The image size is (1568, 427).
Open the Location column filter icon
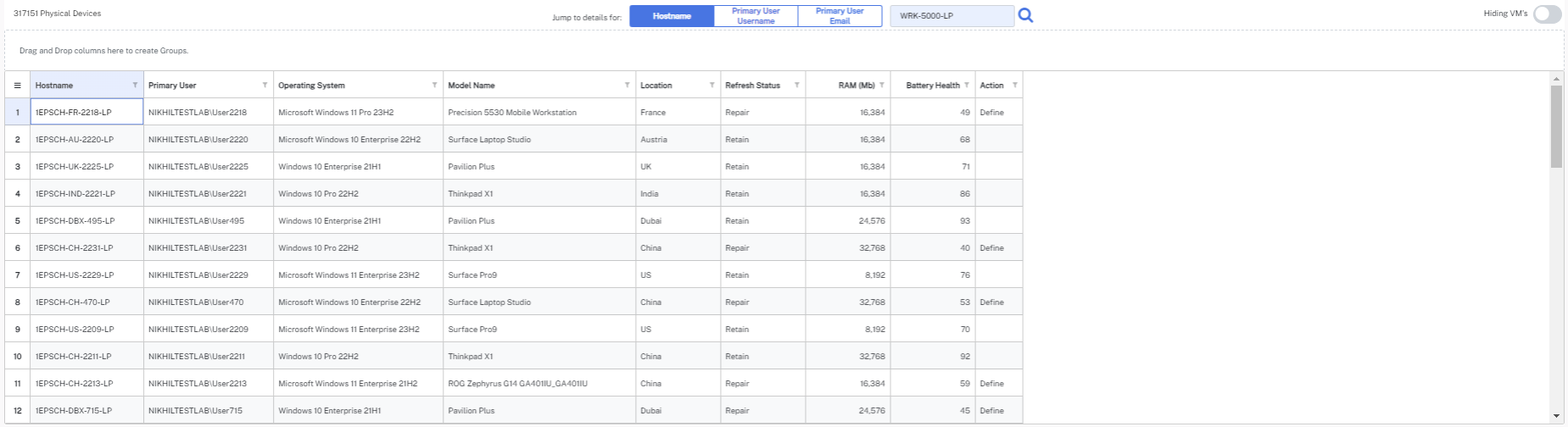[x=711, y=85]
